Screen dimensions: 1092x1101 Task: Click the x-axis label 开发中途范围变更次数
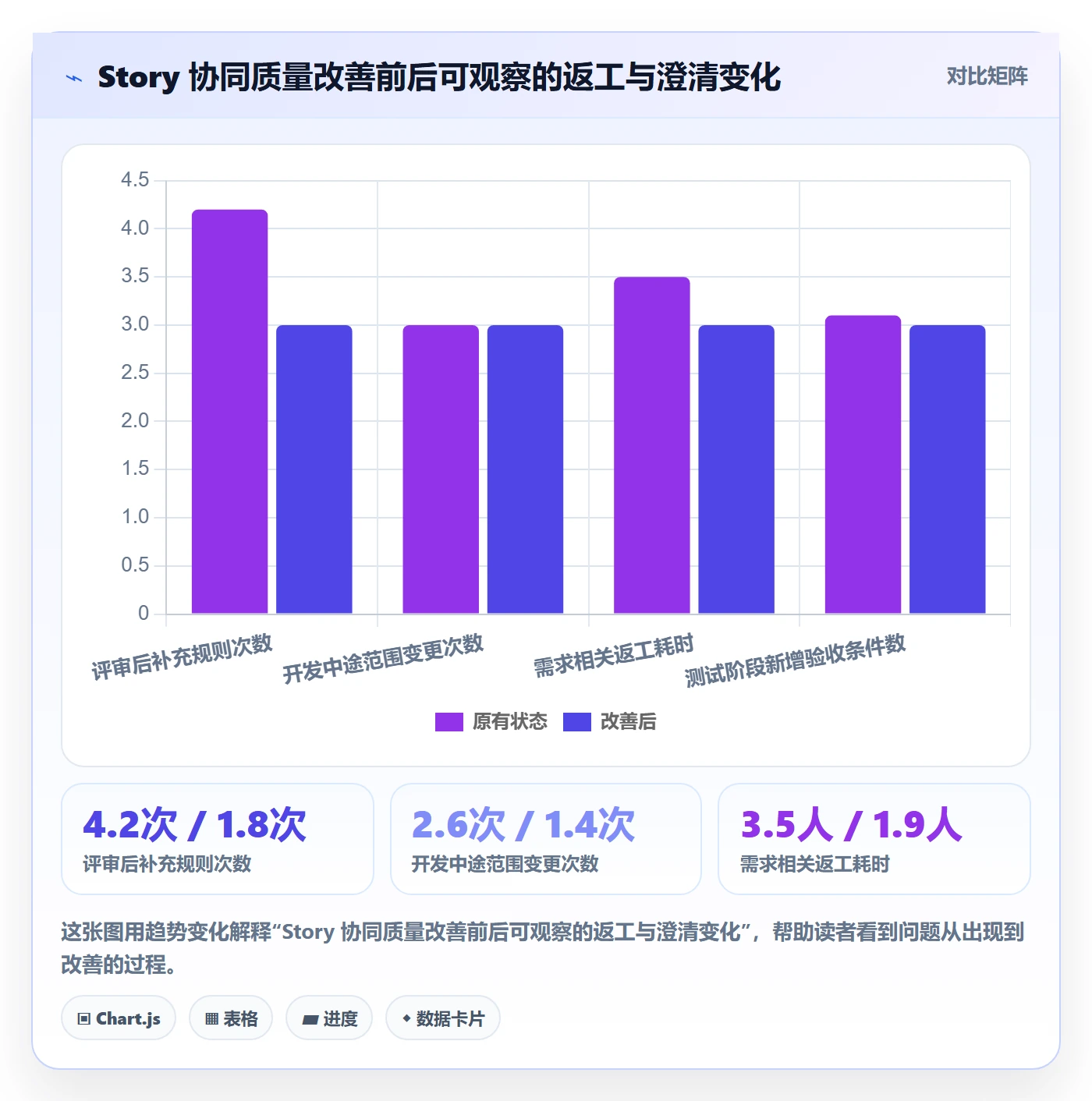(383, 659)
